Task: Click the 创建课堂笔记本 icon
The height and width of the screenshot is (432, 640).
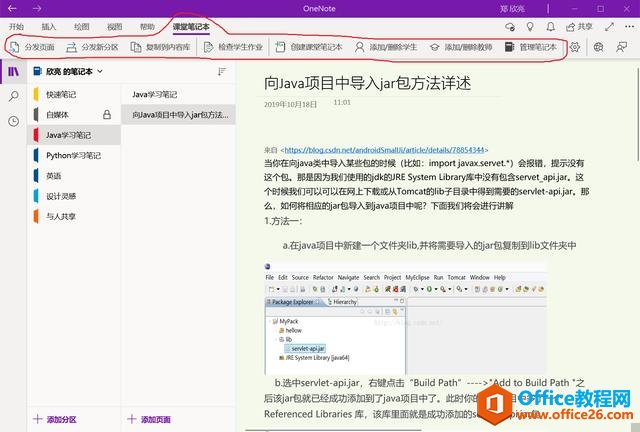Action: tap(280, 47)
